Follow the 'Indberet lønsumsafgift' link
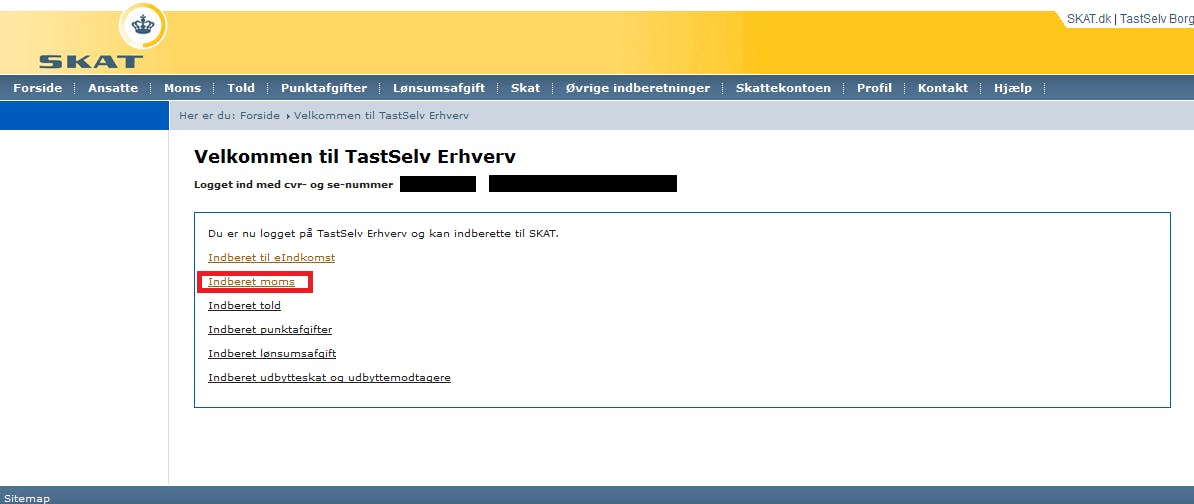This screenshot has width=1194, height=504. [x=272, y=353]
